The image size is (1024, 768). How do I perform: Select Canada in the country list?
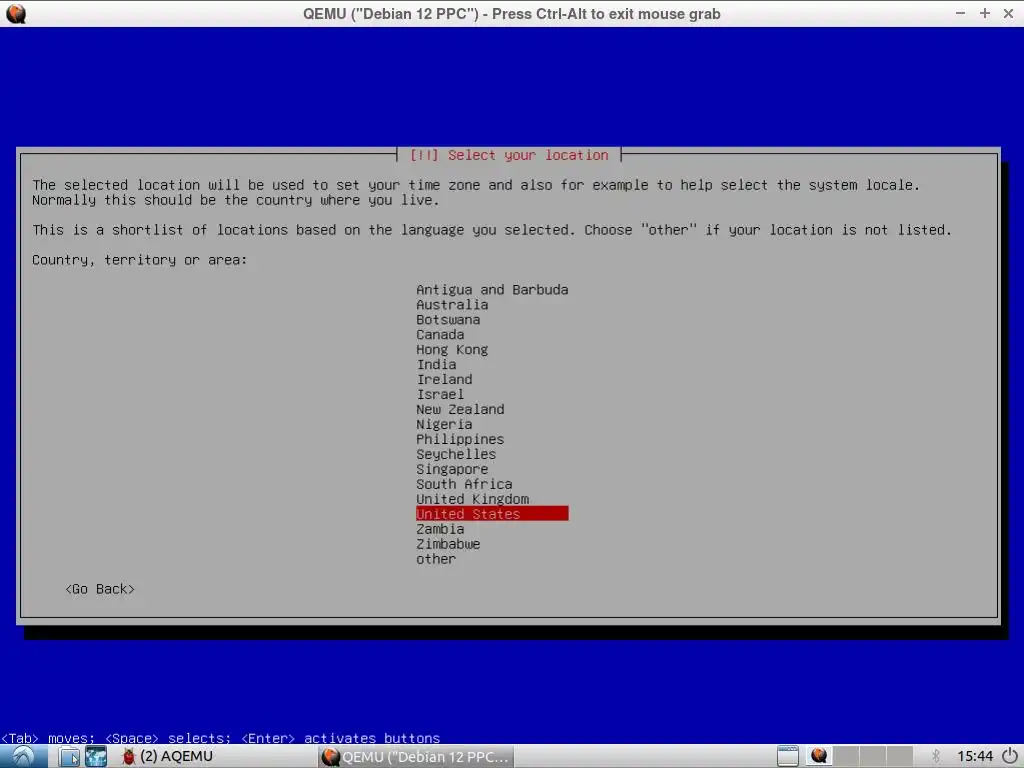pos(440,334)
